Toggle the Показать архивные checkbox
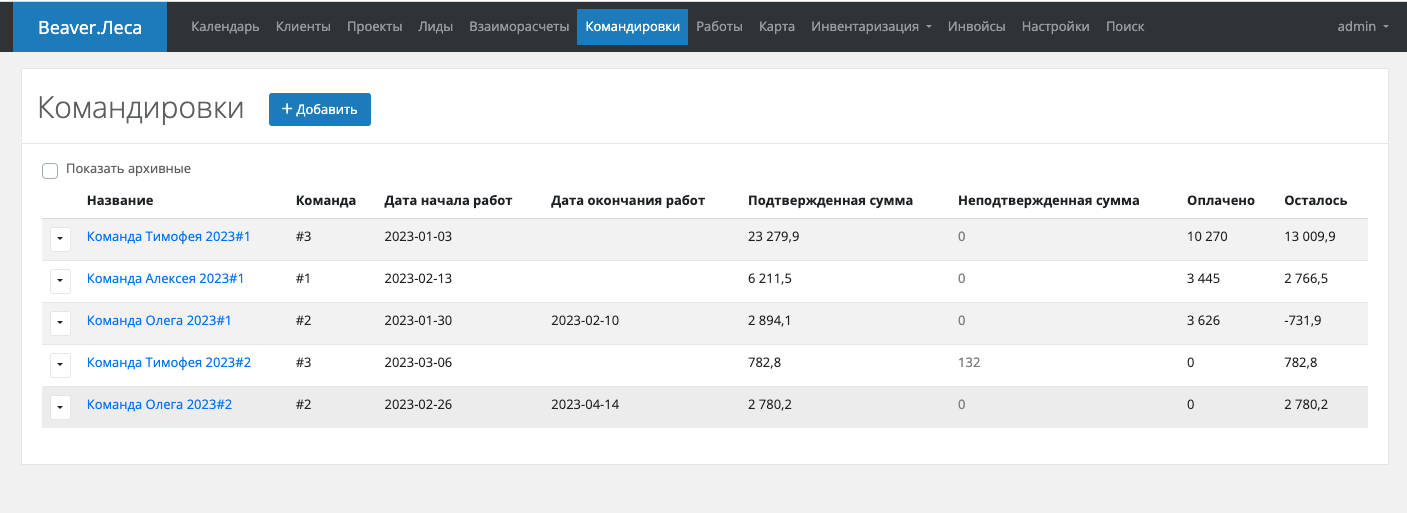Screen dimensions: 1407x513 tap(50, 171)
